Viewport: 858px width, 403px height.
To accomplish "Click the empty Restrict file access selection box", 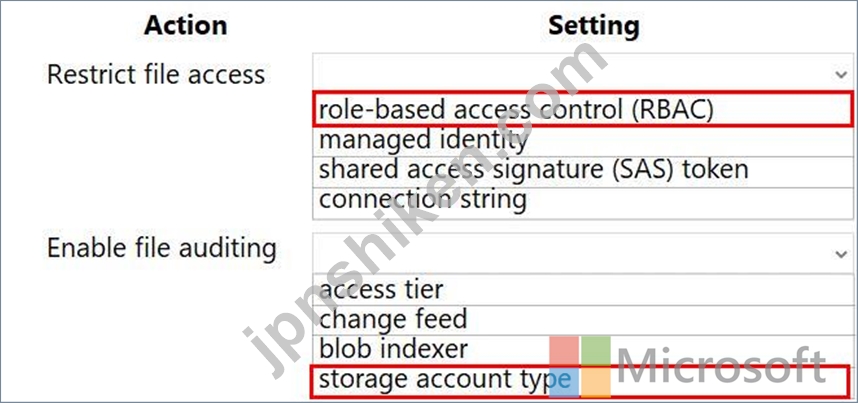I will point(583,73).
